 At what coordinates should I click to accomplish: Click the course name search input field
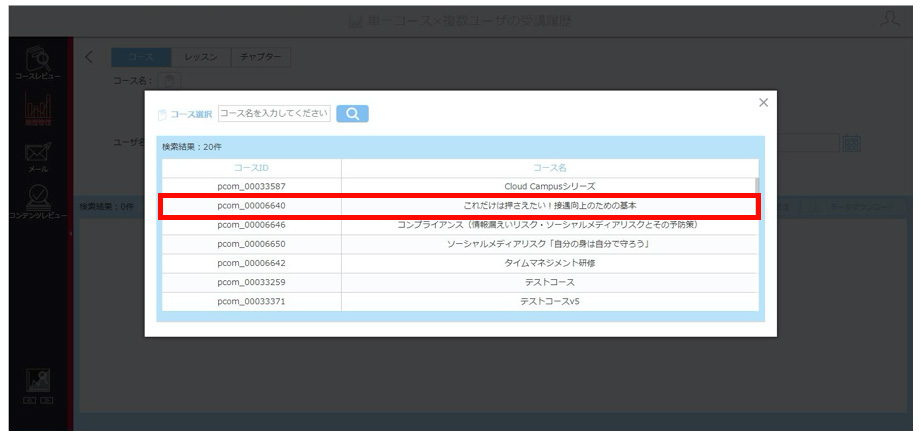click(x=274, y=113)
